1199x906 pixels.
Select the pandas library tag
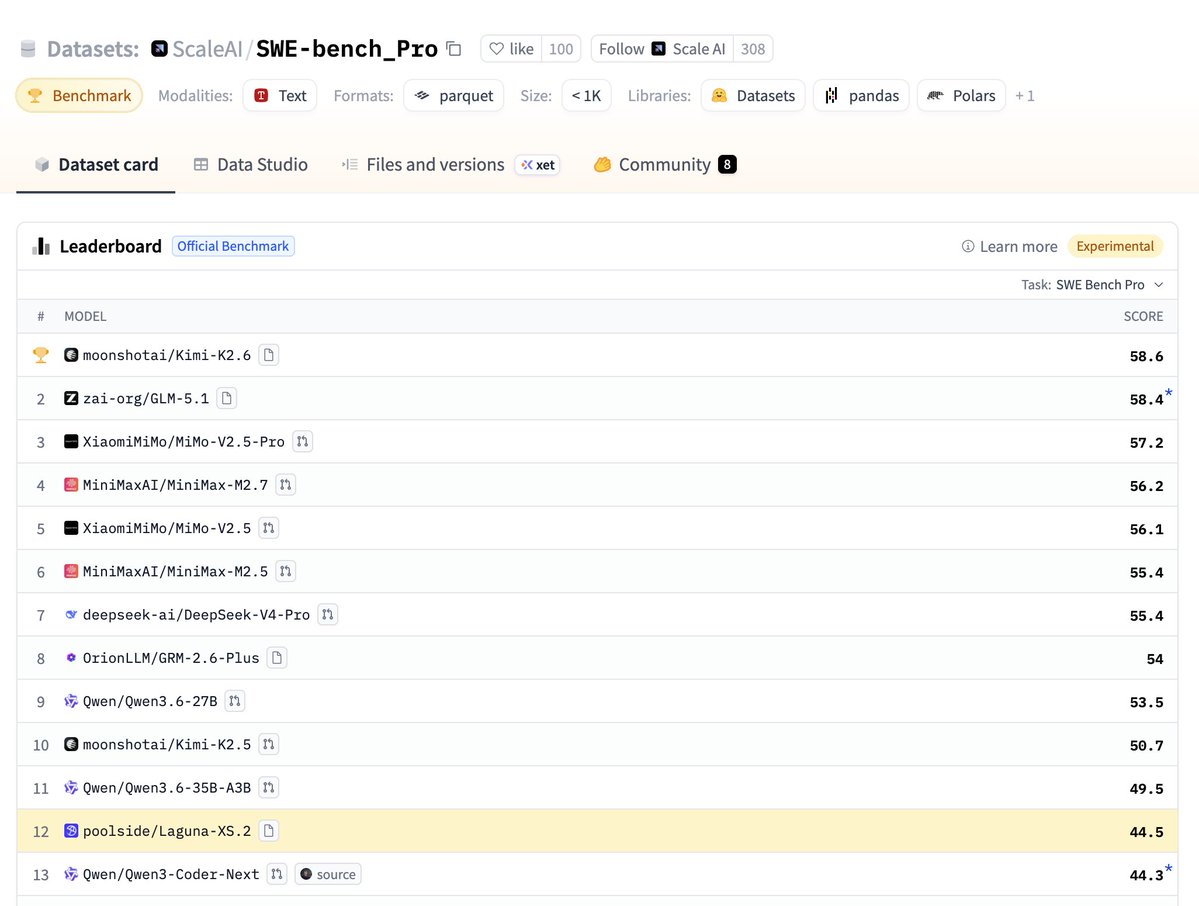[861, 96]
